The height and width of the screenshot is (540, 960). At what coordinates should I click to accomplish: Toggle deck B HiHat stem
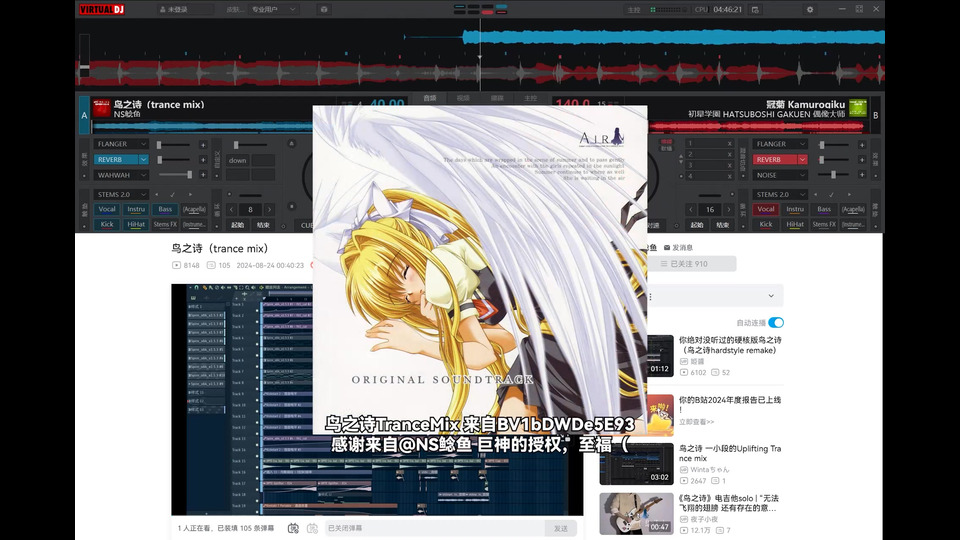coord(795,225)
